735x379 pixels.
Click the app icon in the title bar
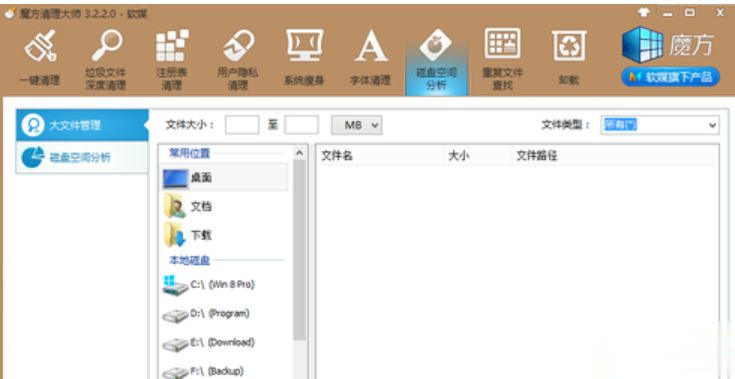point(10,13)
